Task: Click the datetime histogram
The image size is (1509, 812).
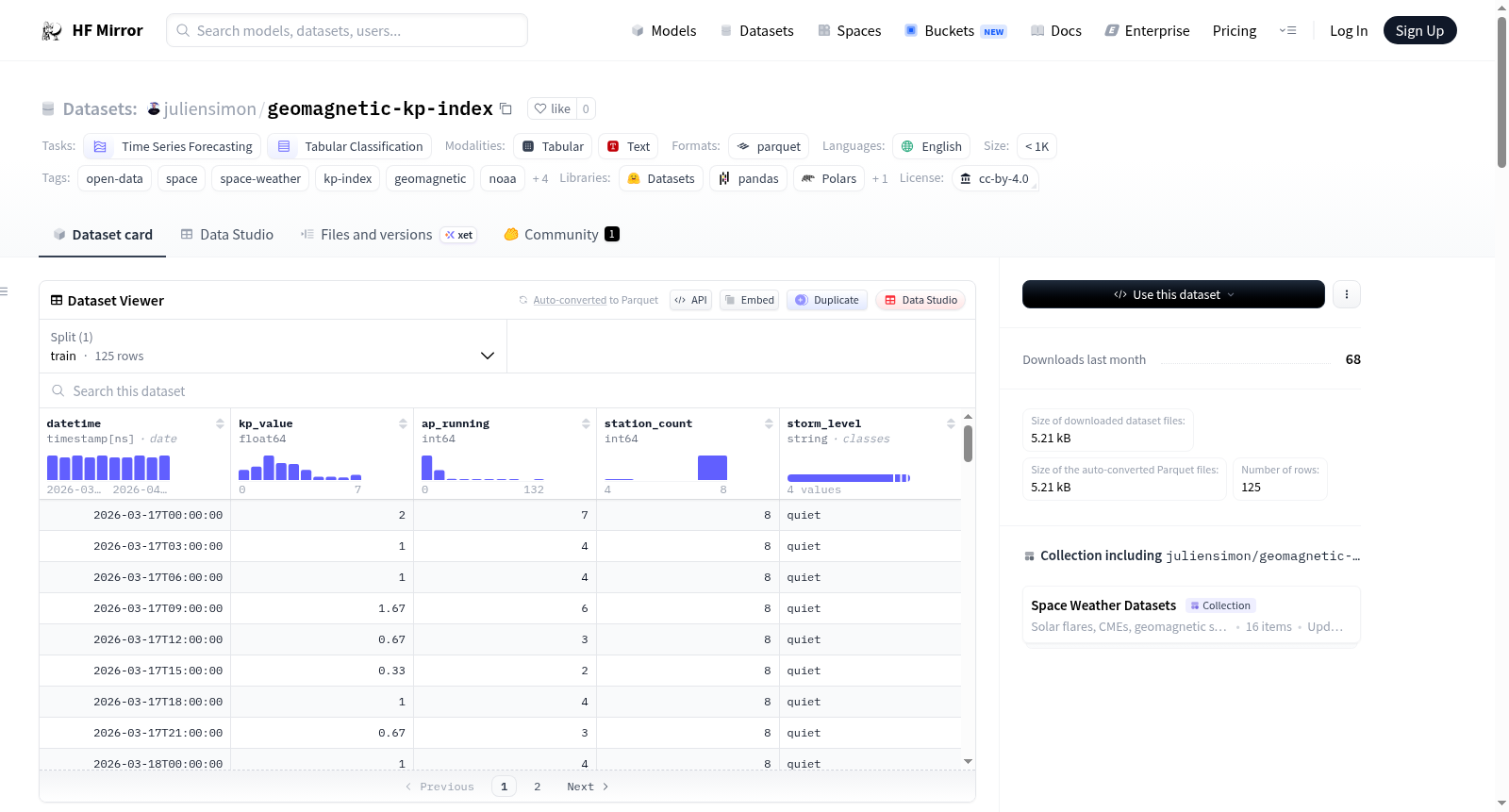Action: click(108, 468)
